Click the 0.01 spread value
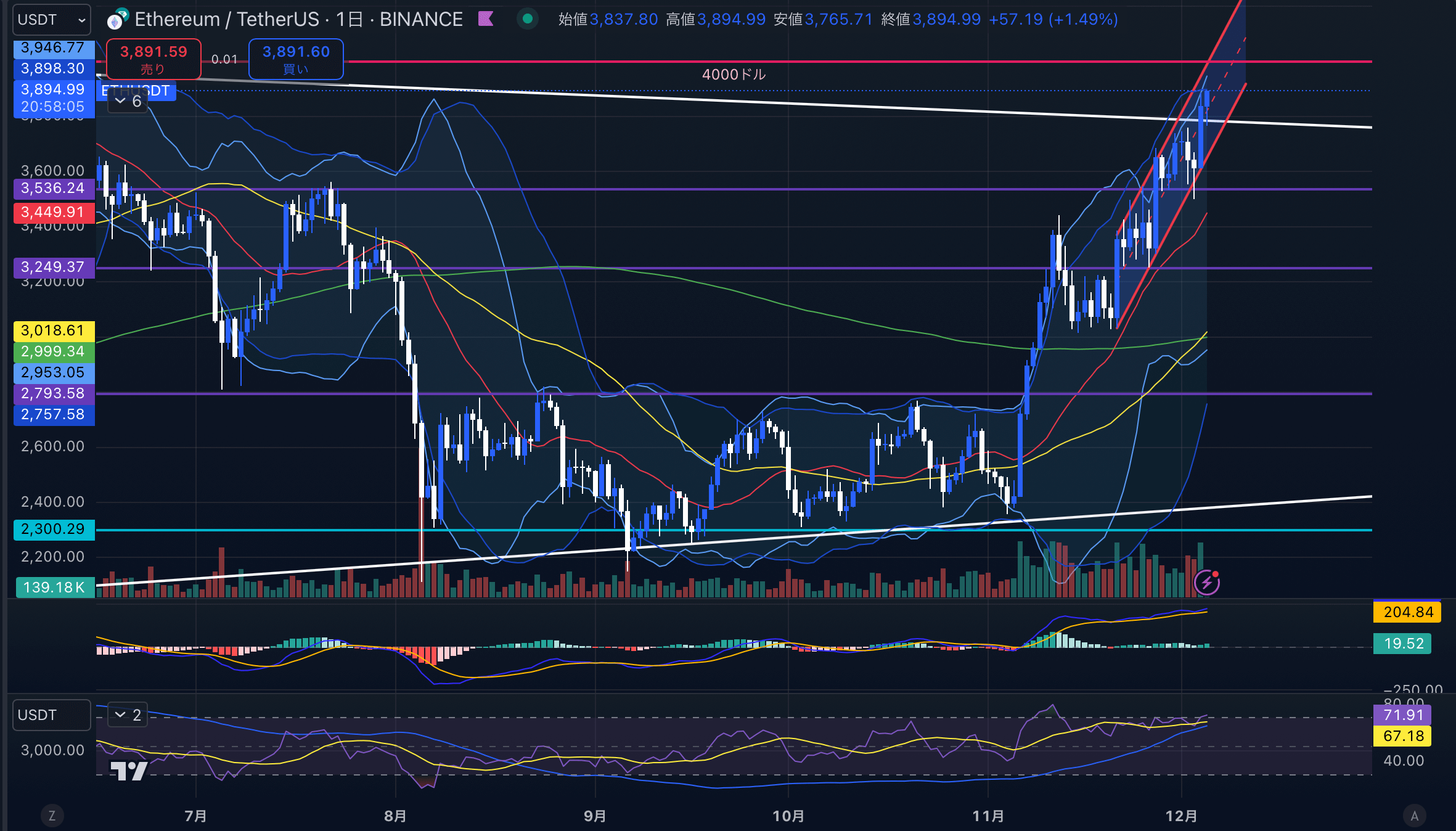 [x=224, y=60]
